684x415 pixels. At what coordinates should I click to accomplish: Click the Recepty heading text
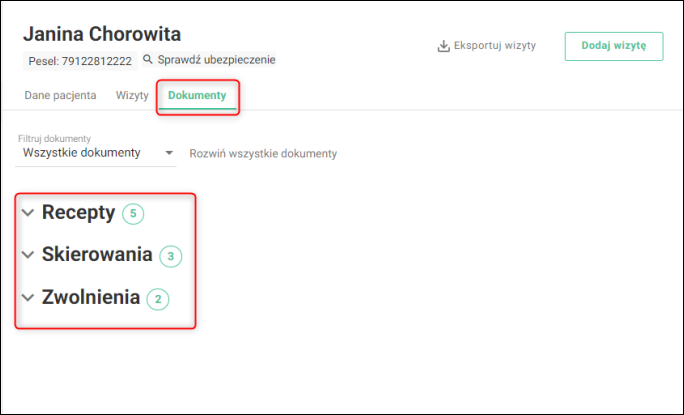[x=79, y=213]
